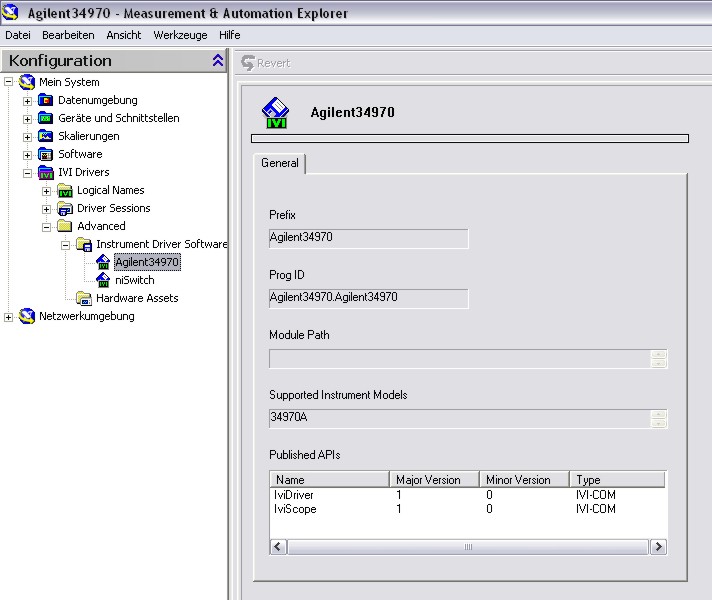Select the Logical Names tree item
712x600 pixels.
click(111, 190)
